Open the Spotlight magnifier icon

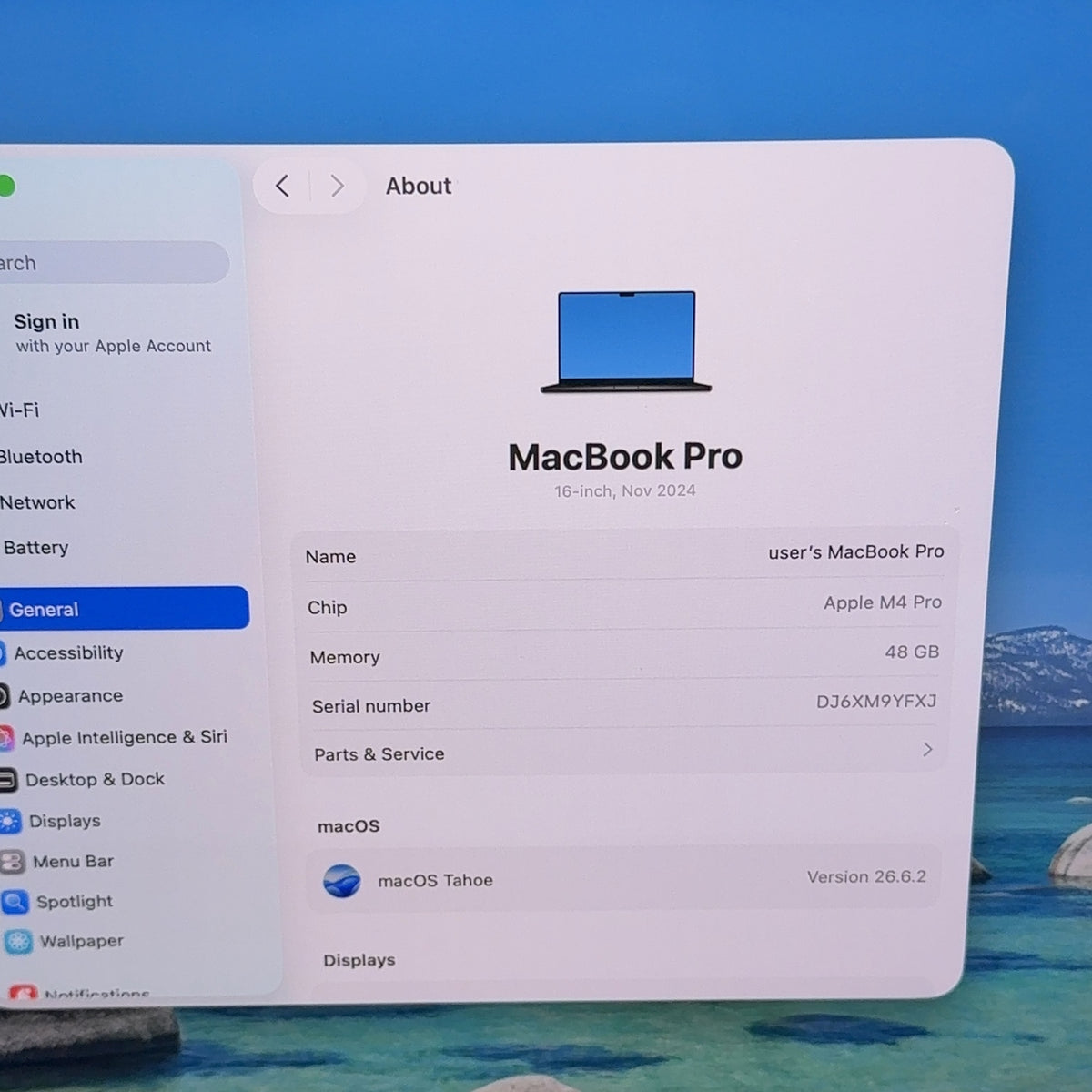click(15, 902)
